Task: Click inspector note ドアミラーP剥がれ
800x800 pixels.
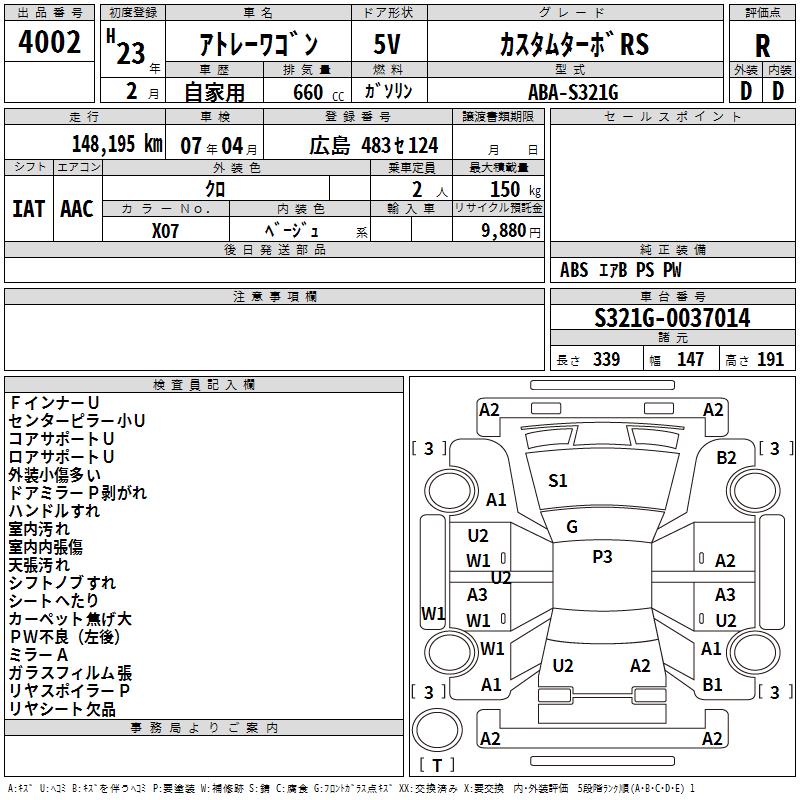Action: pos(78,493)
